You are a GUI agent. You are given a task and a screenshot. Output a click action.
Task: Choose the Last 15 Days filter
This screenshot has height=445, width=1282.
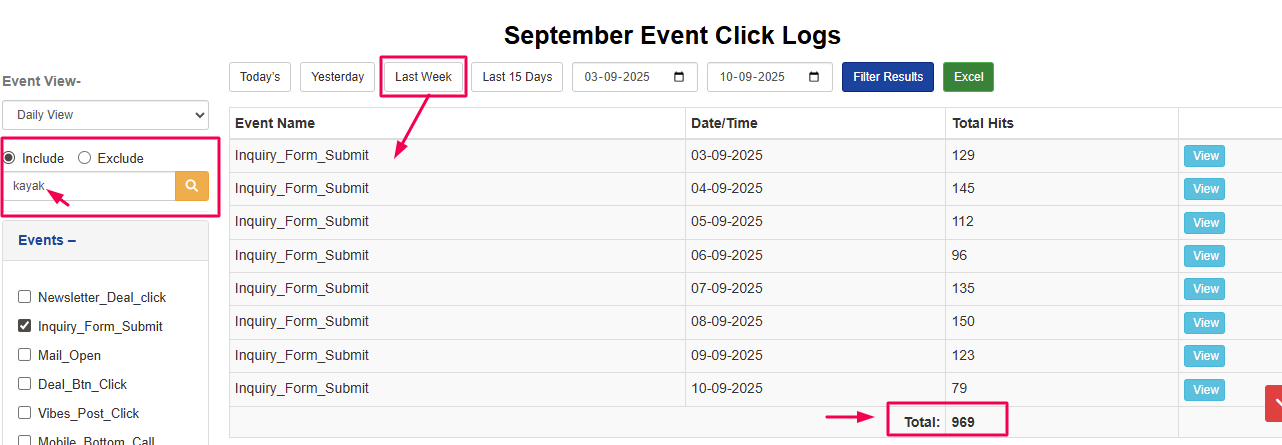(x=517, y=77)
